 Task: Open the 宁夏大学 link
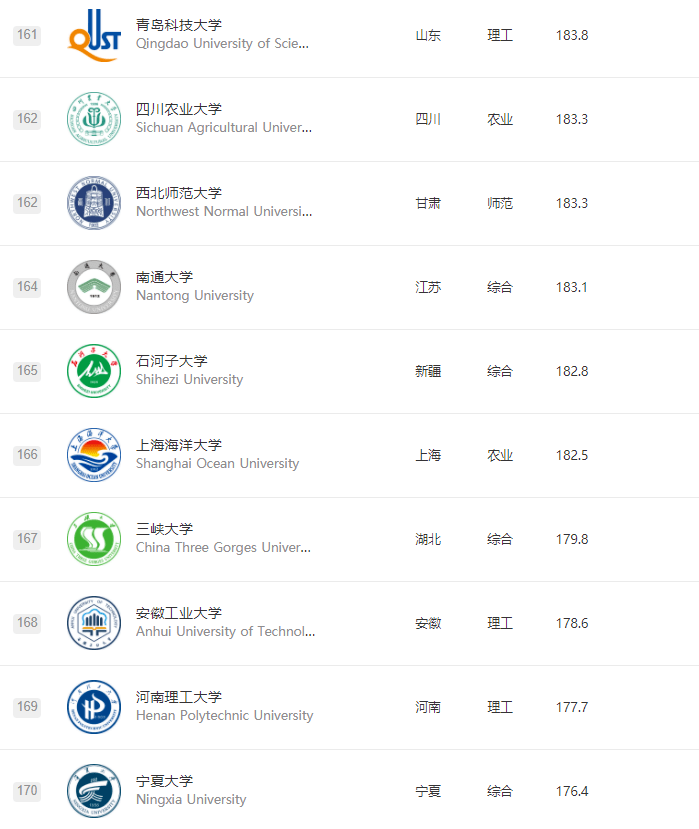coord(164,781)
